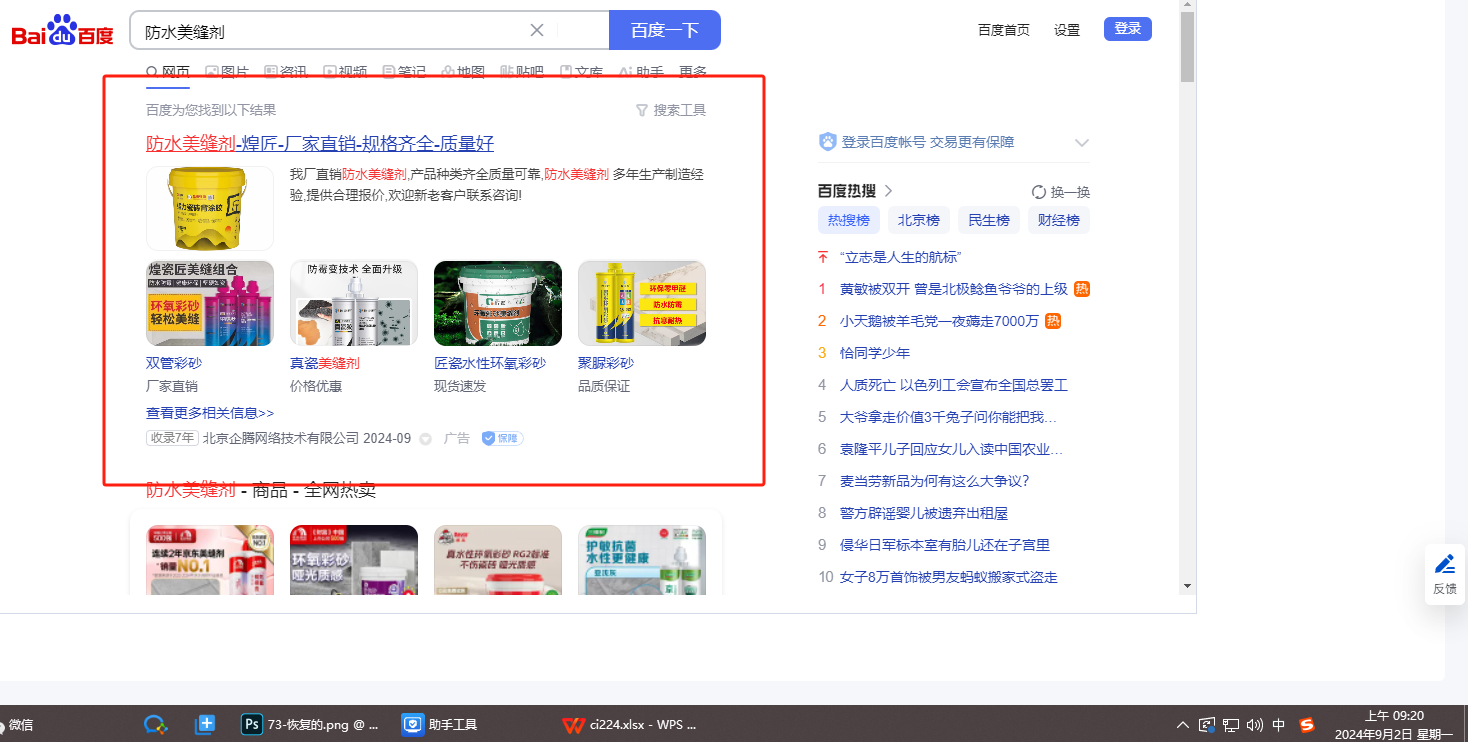Open 搜索工具 filter options

671,110
